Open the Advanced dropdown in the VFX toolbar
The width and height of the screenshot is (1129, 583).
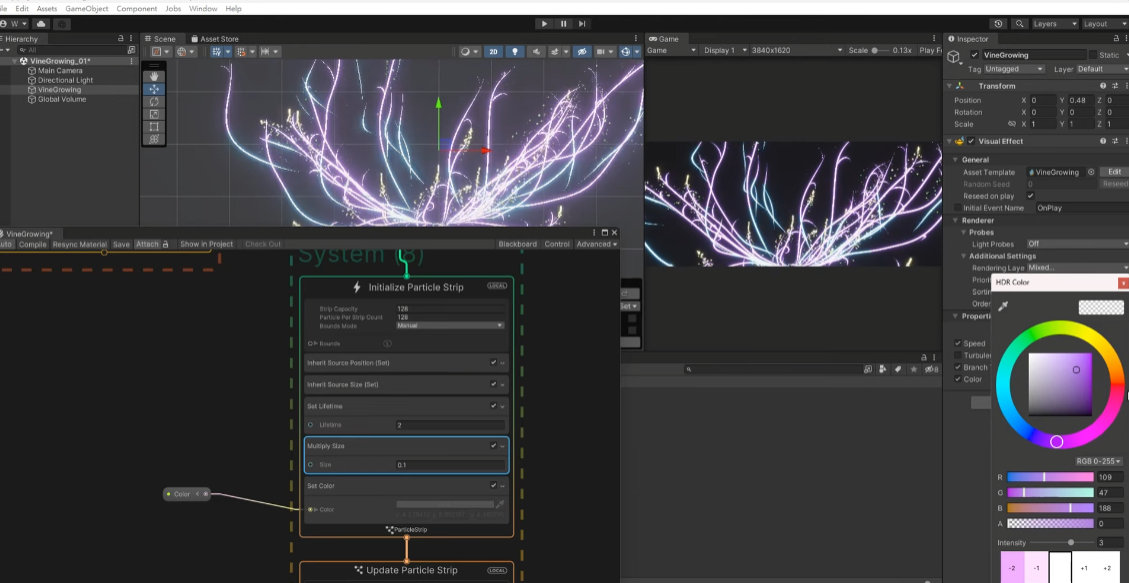[x=597, y=243]
